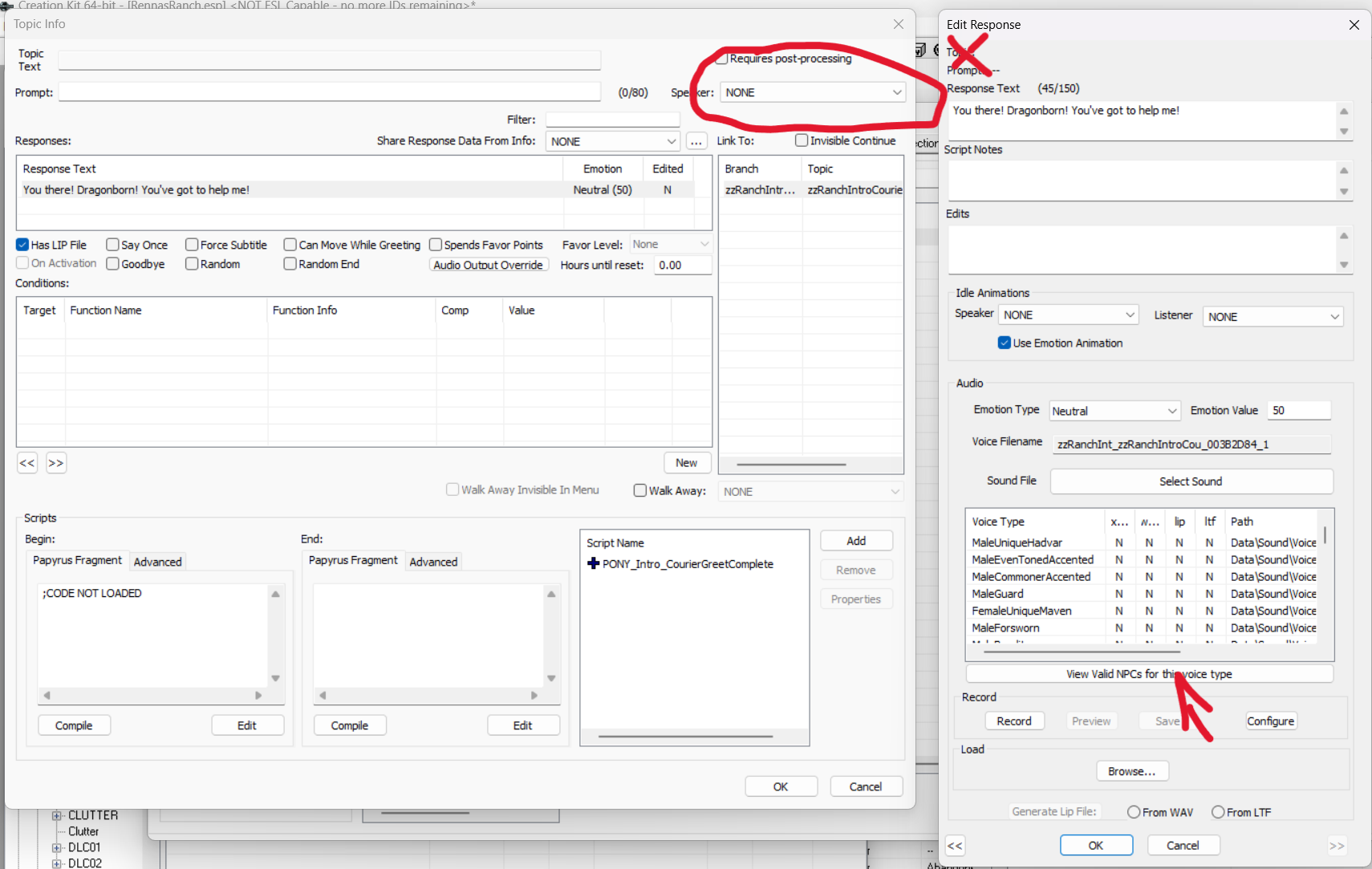Image resolution: width=1372 pixels, height=869 pixels.
Task: Toggle the Has LIP File checkbox
Action: [x=22, y=245]
